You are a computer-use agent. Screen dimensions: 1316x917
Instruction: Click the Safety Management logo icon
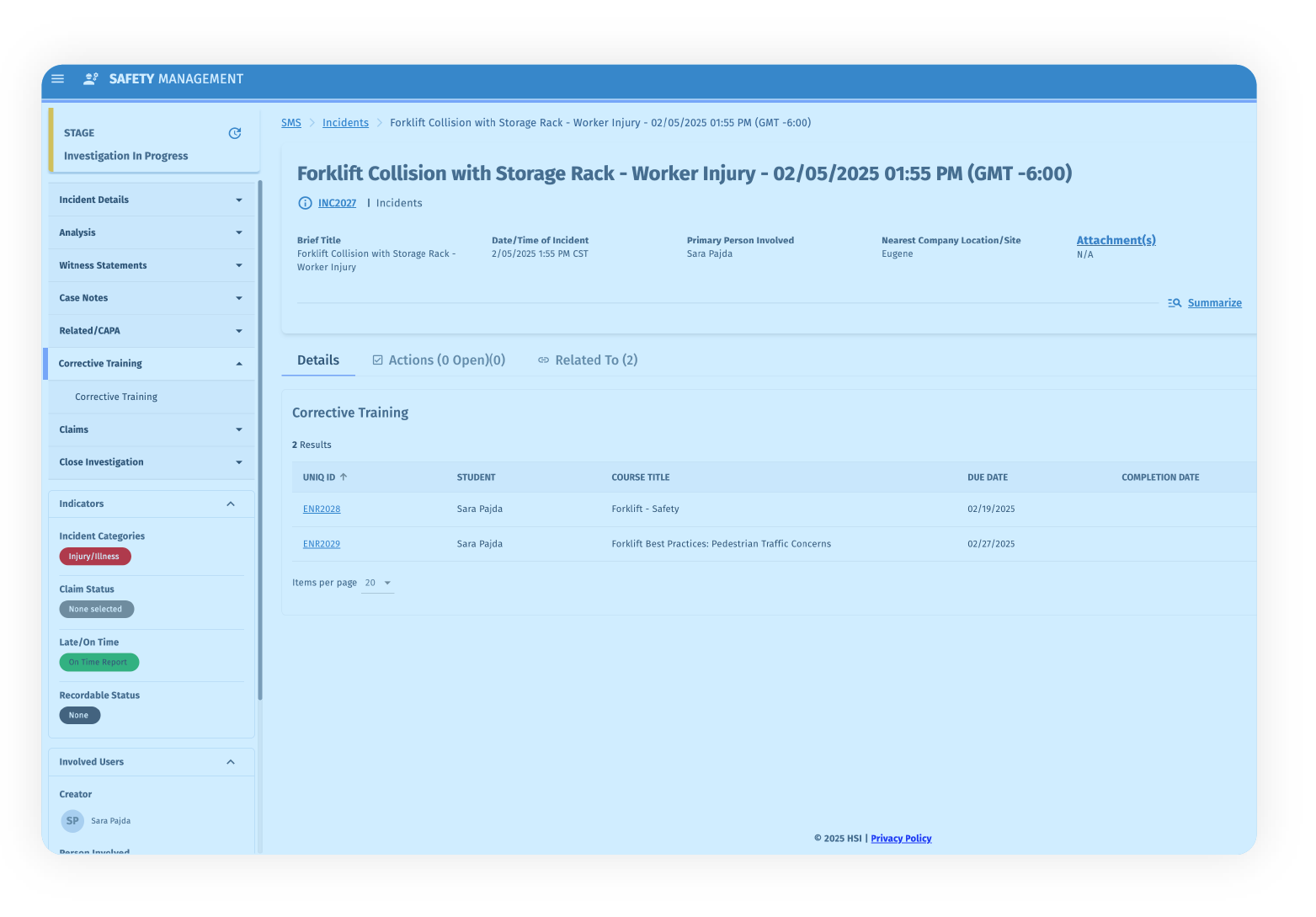[x=90, y=79]
